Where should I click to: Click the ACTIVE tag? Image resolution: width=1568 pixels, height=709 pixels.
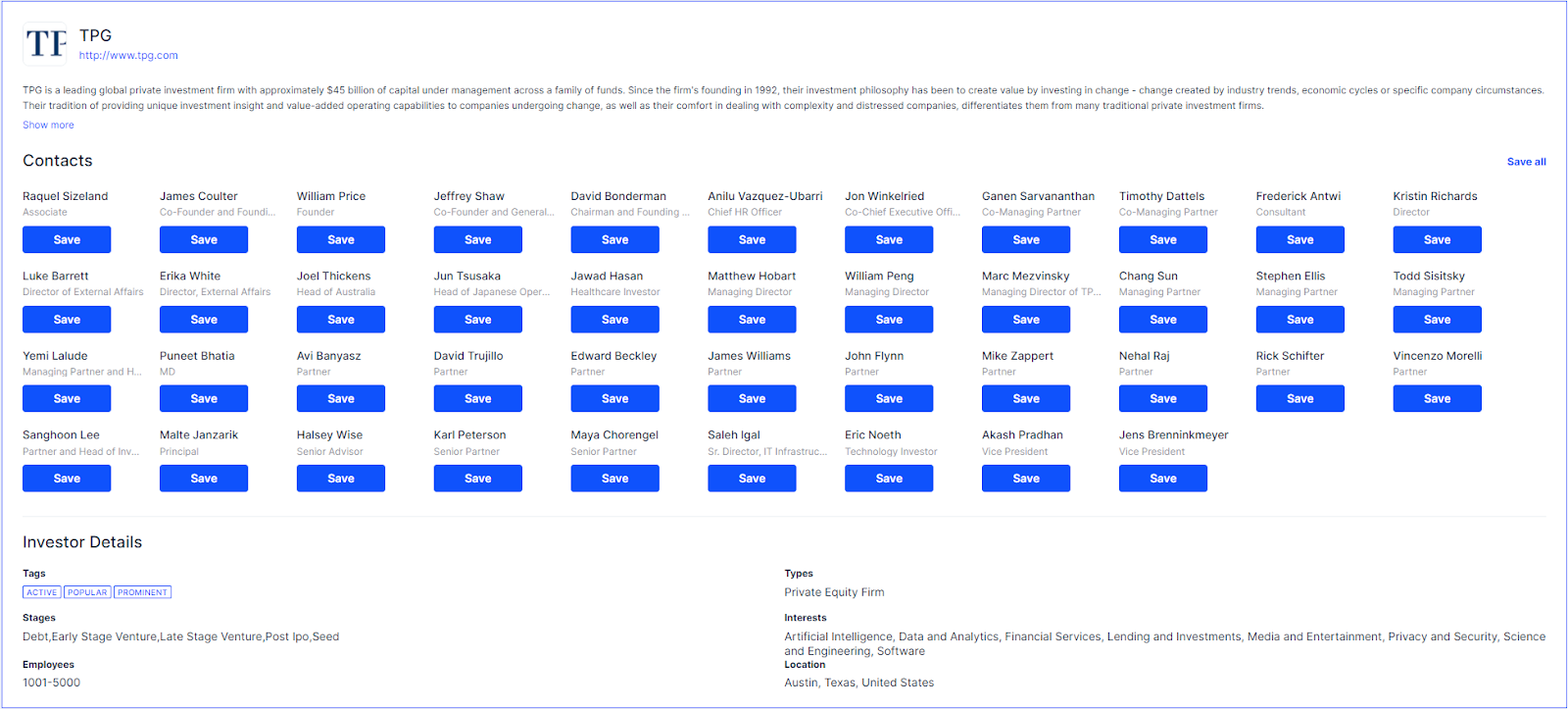tap(42, 592)
